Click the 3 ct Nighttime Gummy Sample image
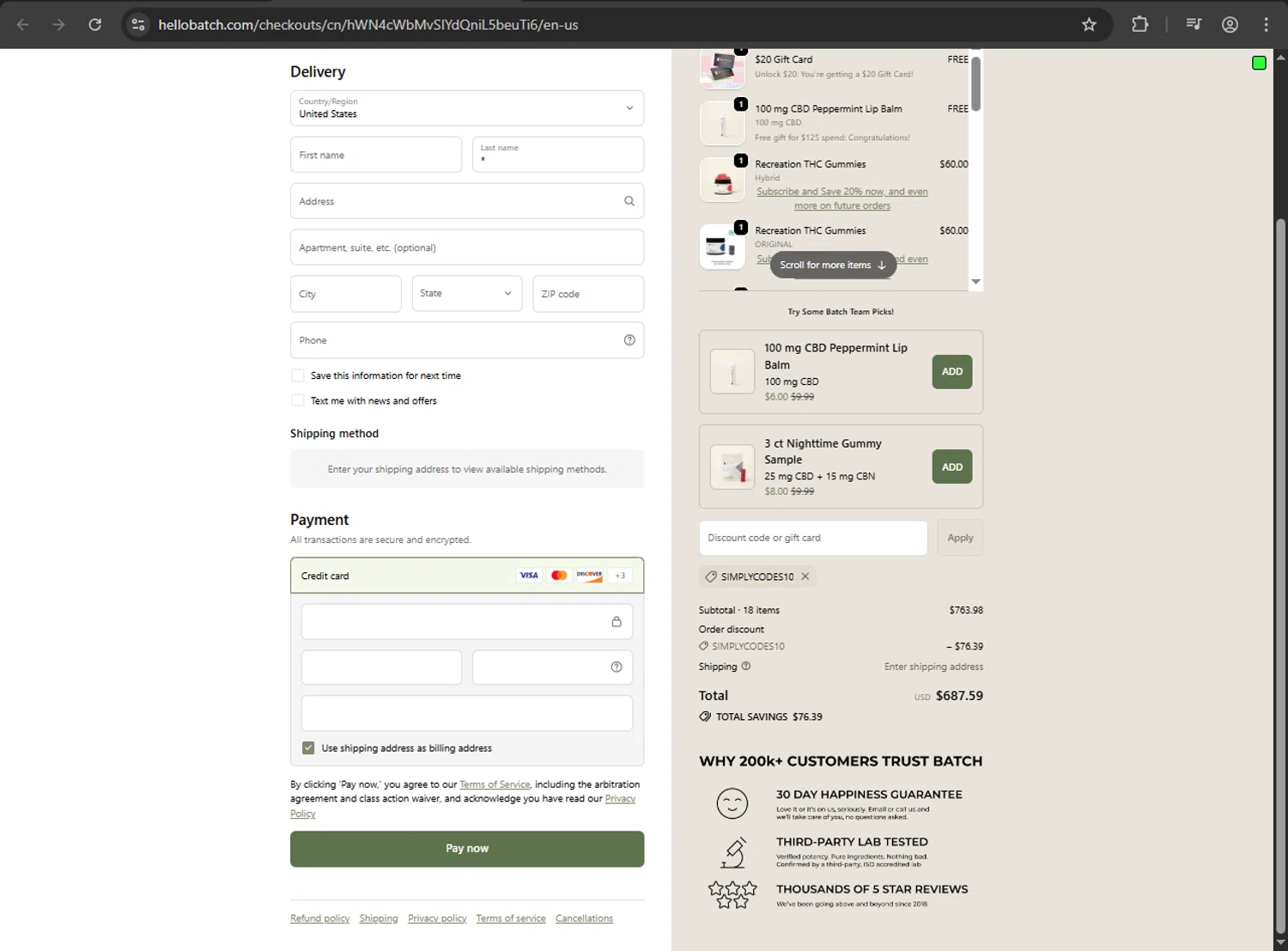The width and height of the screenshot is (1288, 951). (732, 466)
